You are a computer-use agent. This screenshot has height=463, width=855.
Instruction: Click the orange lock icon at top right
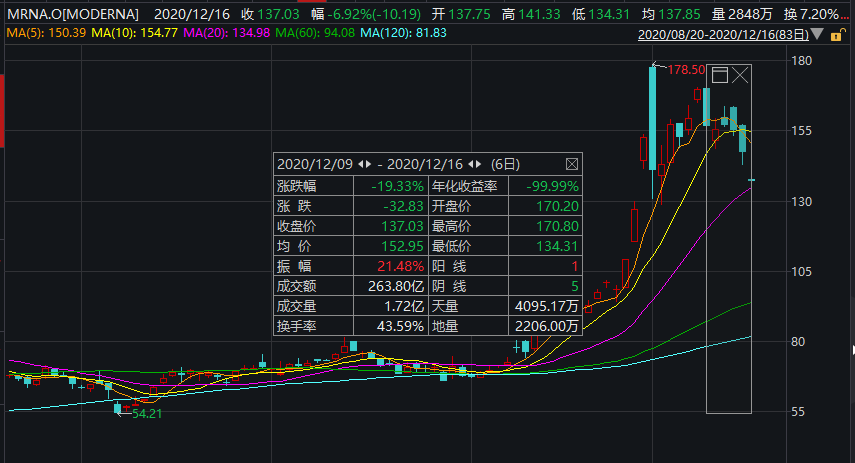[x=835, y=35]
